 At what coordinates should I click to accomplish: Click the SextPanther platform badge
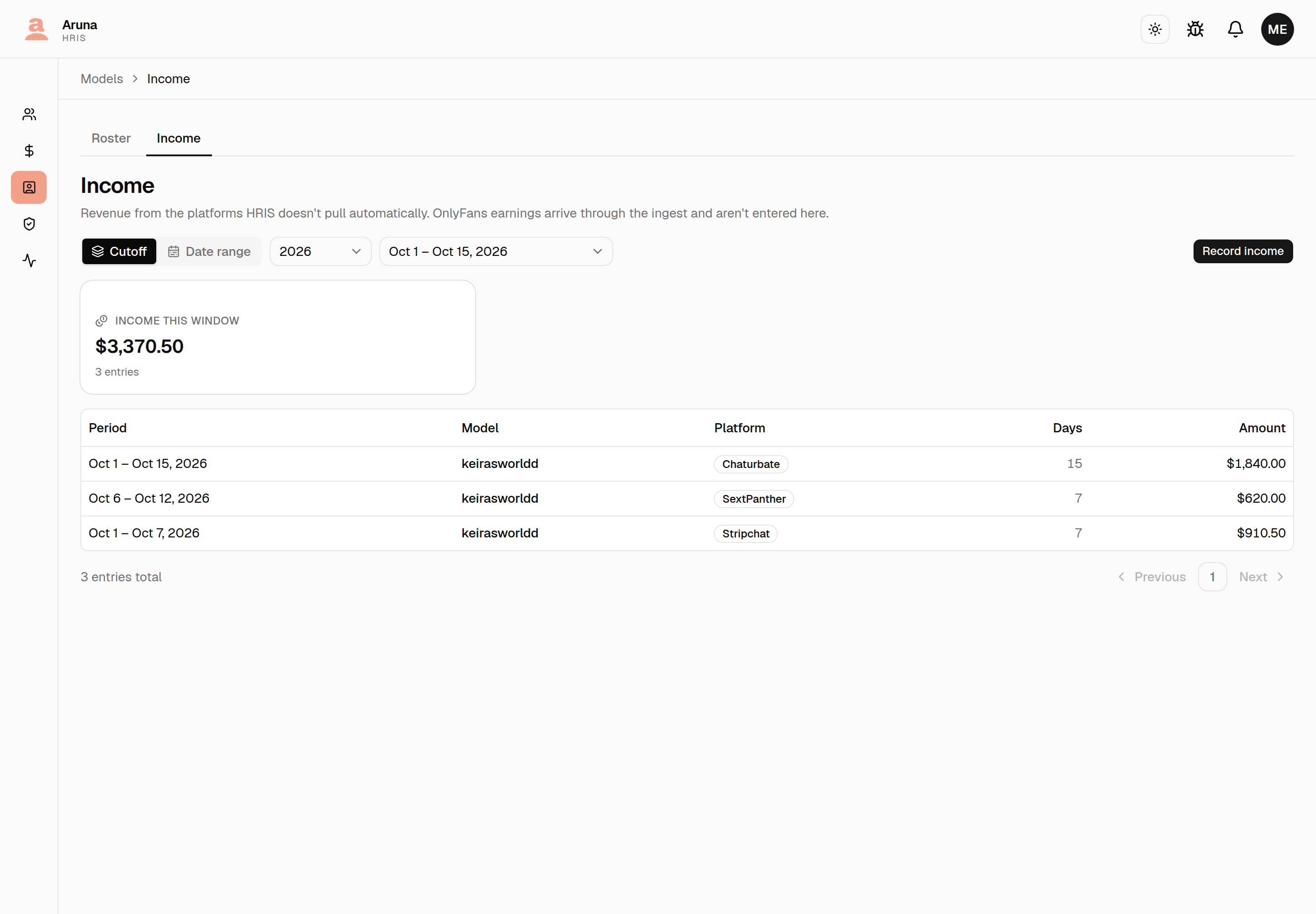(x=754, y=499)
